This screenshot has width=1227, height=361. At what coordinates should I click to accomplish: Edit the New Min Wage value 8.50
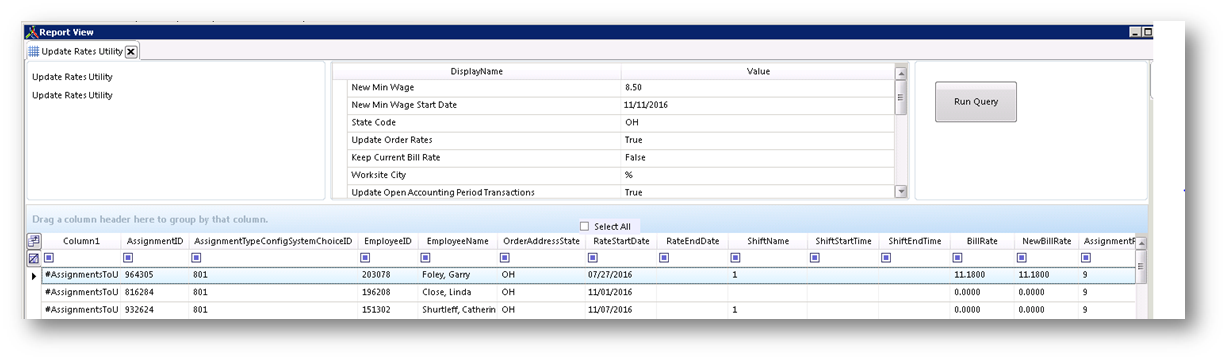click(757, 88)
